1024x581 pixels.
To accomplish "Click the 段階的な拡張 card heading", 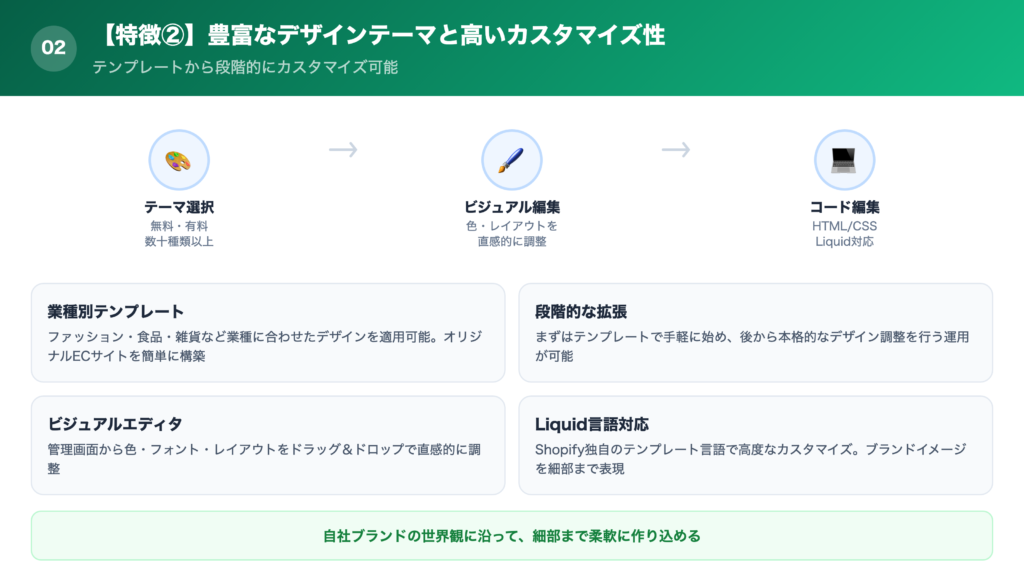I will tap(581, 312).
